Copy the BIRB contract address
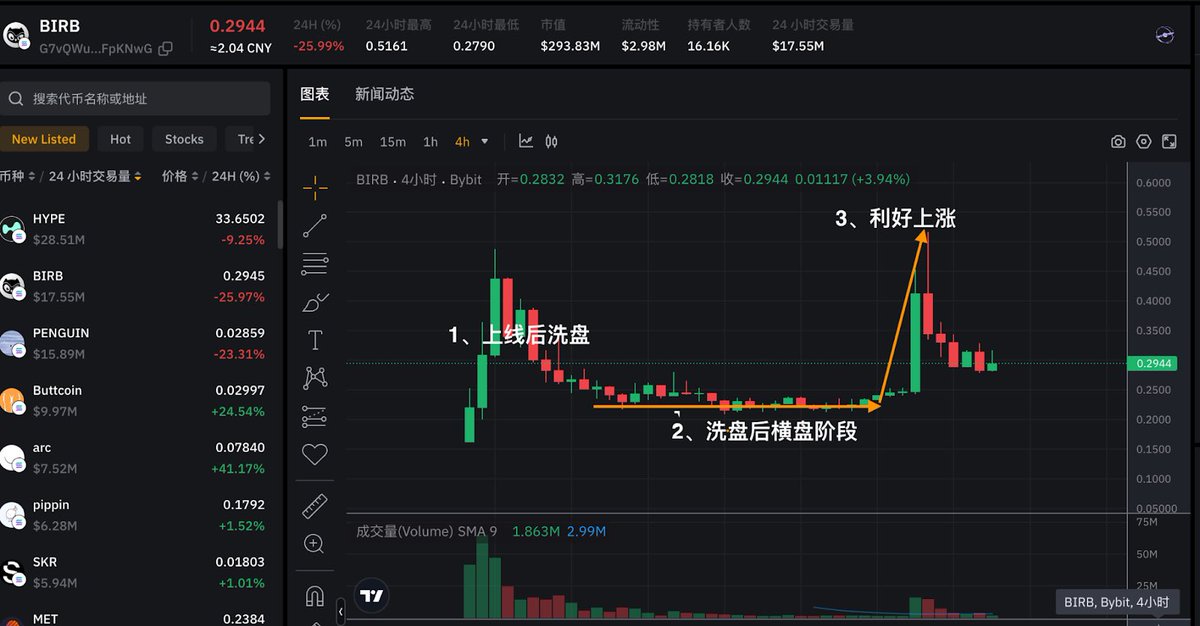The image size is (1200, 626). 166,48
